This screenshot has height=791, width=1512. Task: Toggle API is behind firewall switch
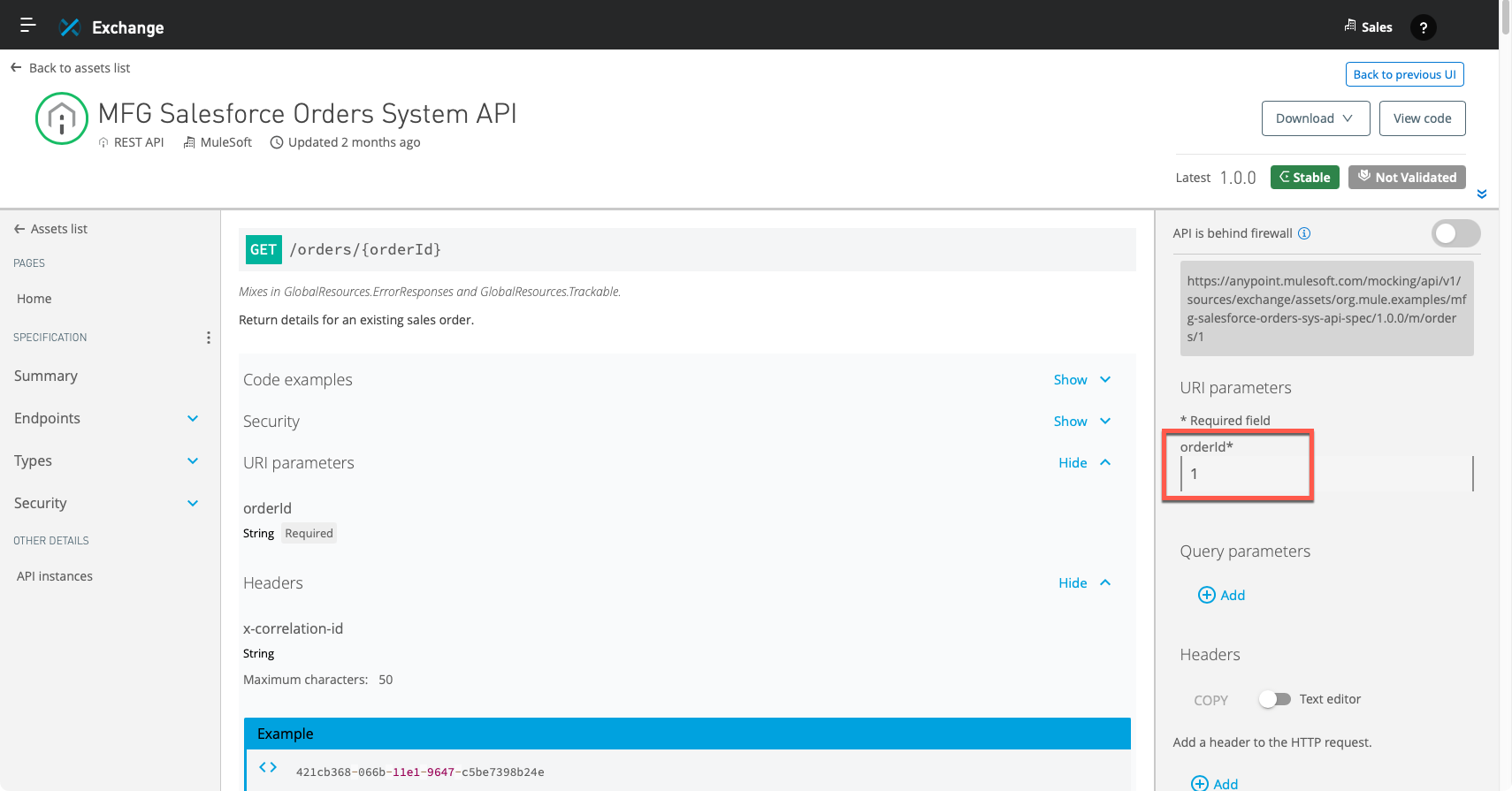1455,233
